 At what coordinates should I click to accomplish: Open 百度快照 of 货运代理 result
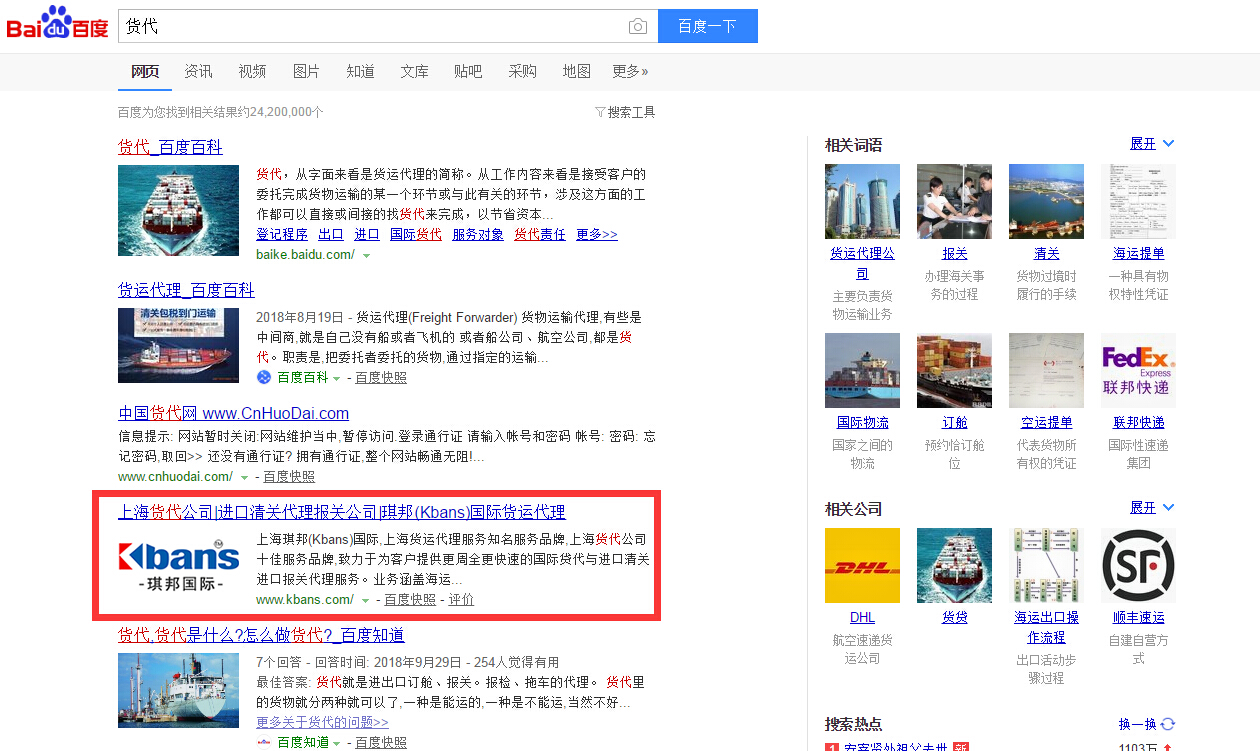point(381,377)
